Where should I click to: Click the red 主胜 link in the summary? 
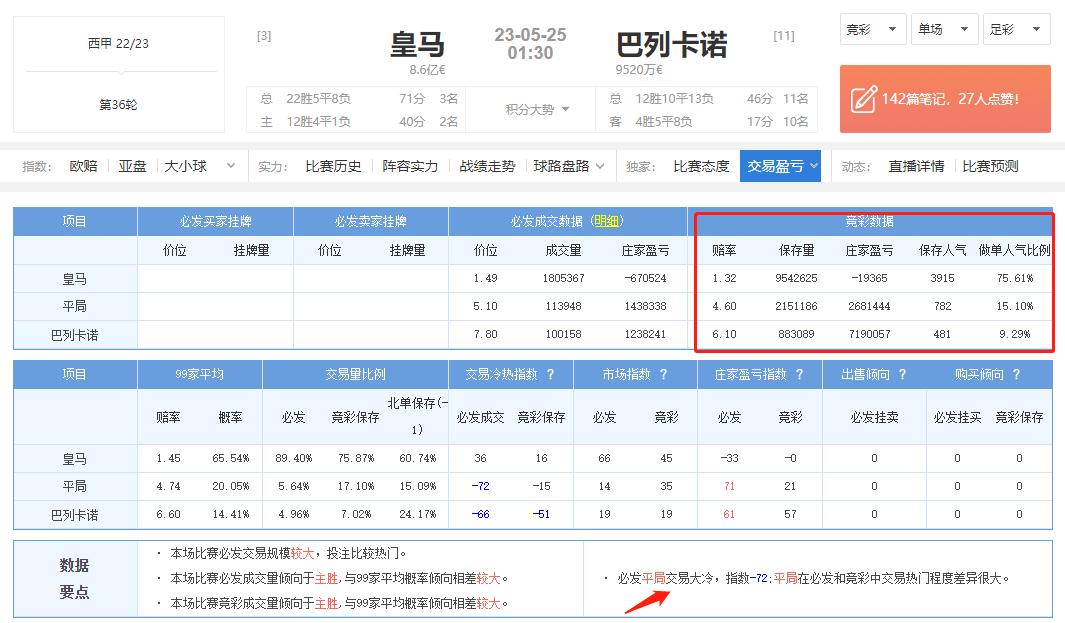click(x=325, y=580)
